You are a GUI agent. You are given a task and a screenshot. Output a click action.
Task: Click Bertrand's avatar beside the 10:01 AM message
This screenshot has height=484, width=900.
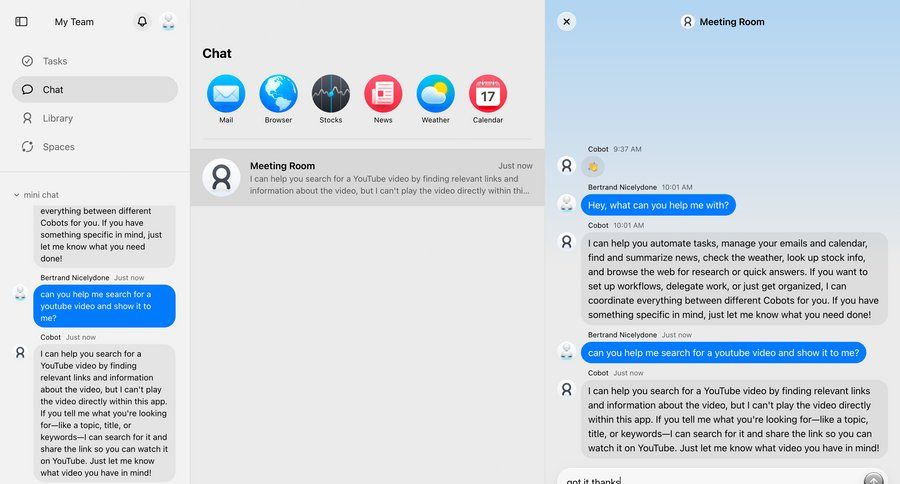click(567, 204)
